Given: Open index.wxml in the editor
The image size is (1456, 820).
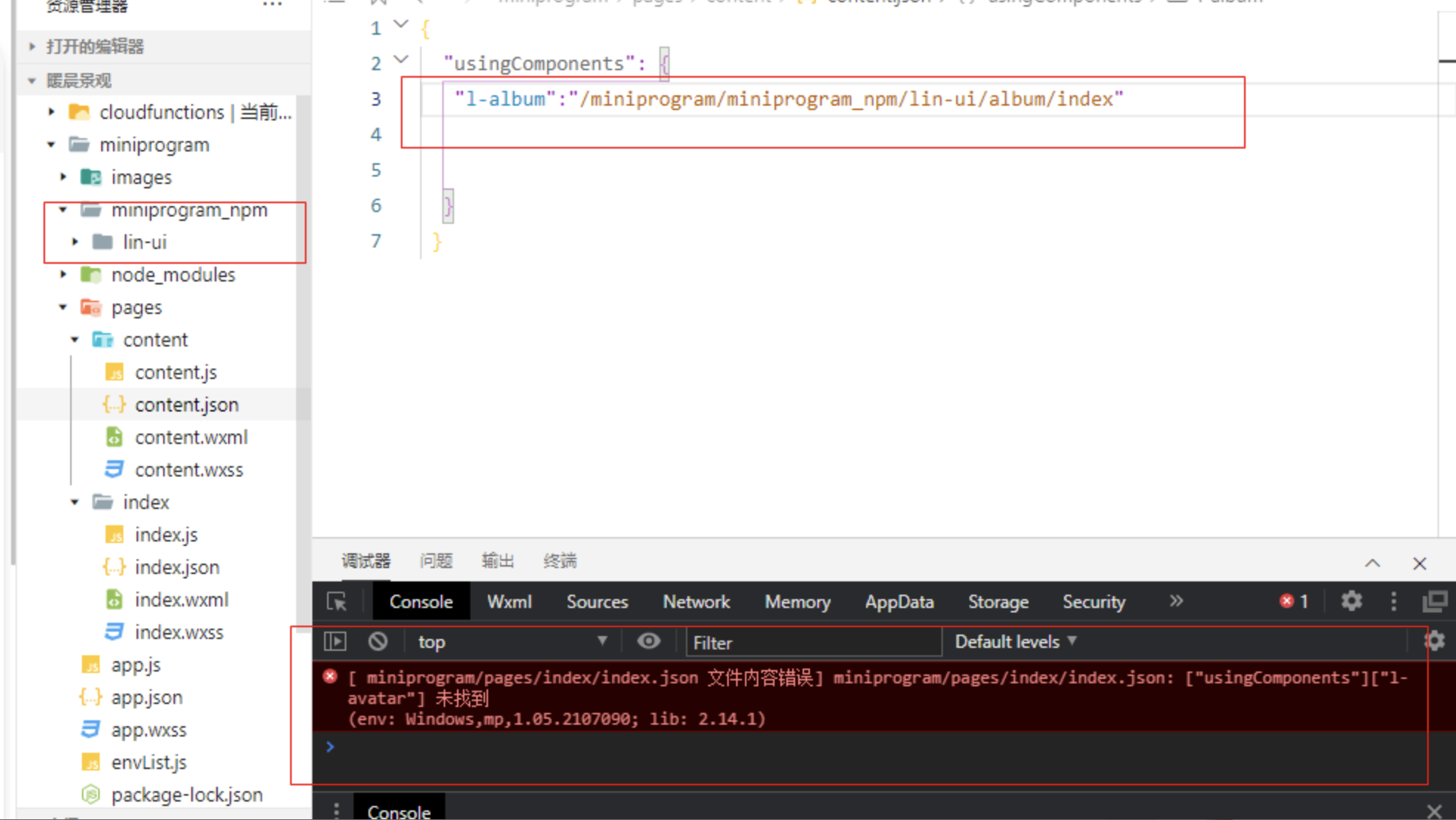Looking at the screenshot, I should (182, 599).
